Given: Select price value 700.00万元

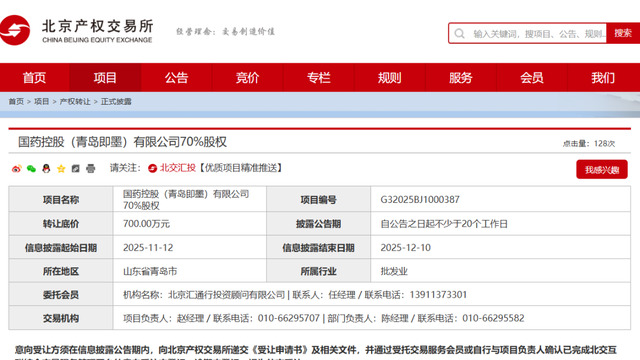Looking at the screenshot, I should coord(146,224).
